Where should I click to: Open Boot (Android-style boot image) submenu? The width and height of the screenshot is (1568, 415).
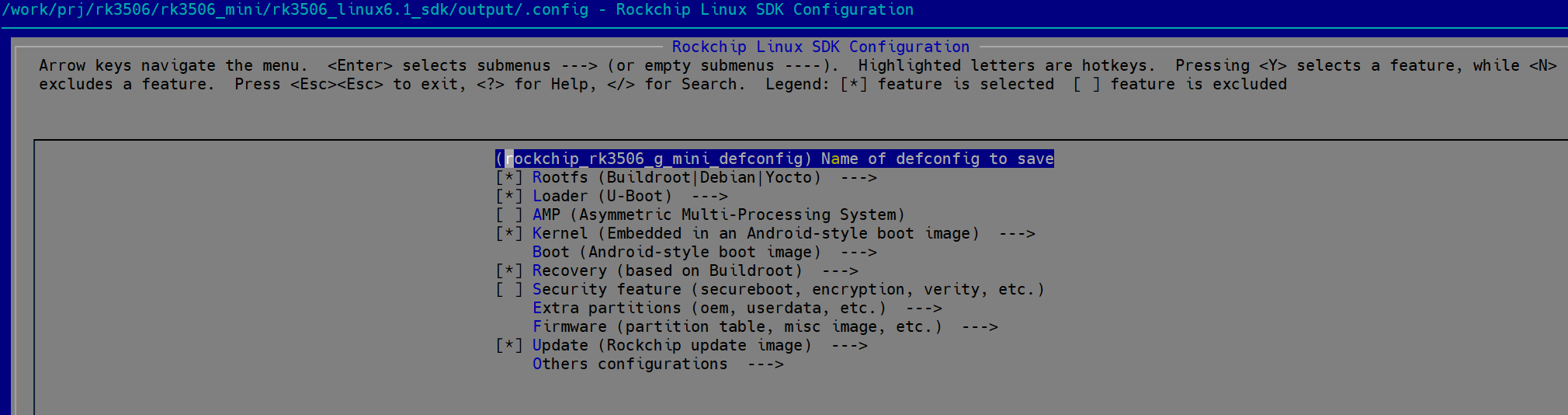[705, 252]
